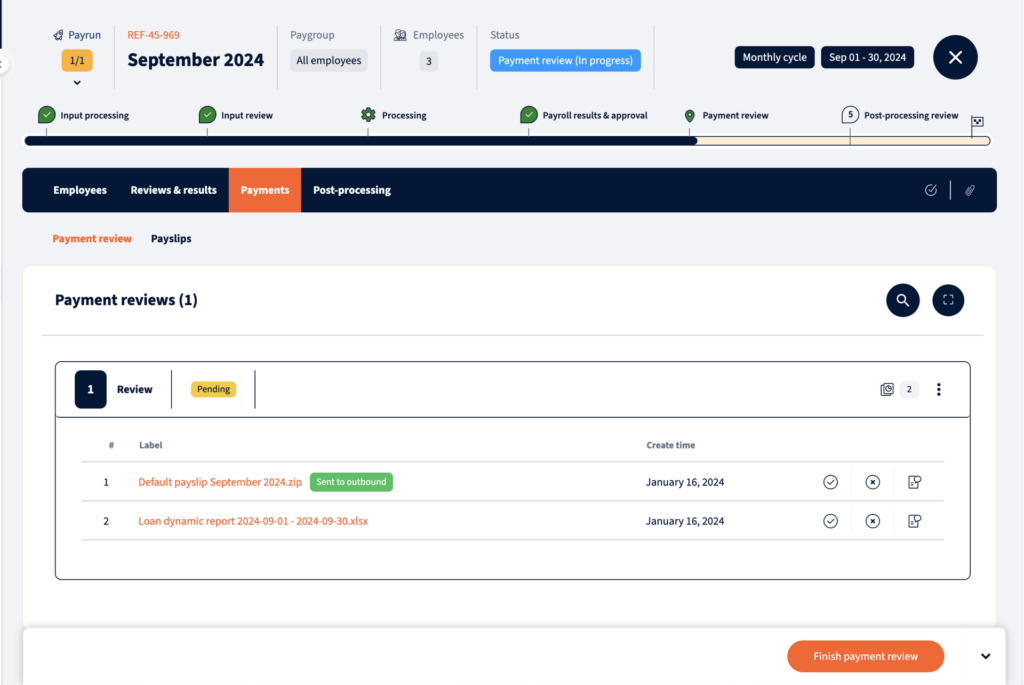The image size is (1024, 685).
Task: Open the Post-processing tab
Action: click(351, 189)
